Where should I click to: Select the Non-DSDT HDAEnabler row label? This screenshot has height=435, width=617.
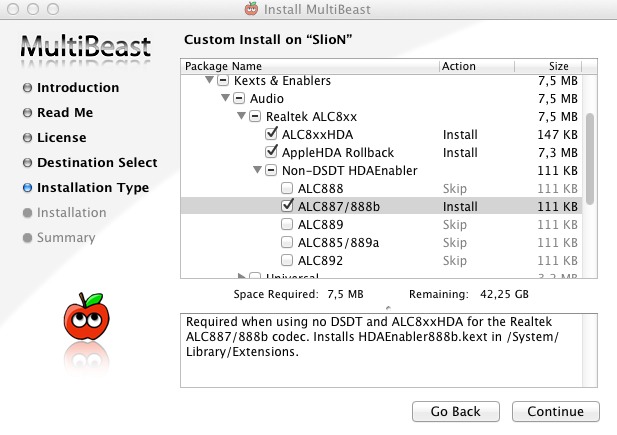click(x=349, y=170)
